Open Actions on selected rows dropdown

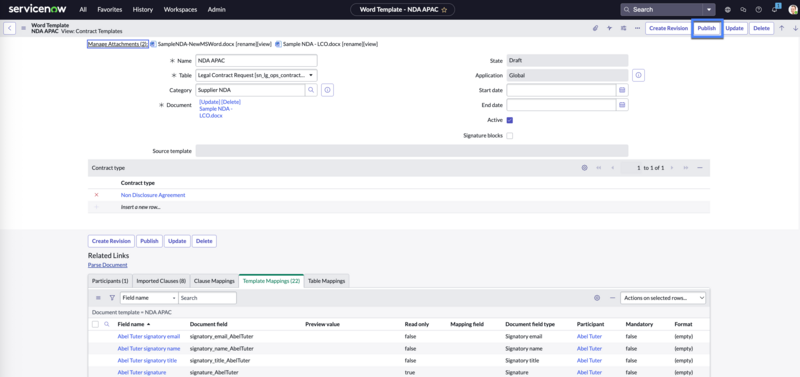coord(663,298)
